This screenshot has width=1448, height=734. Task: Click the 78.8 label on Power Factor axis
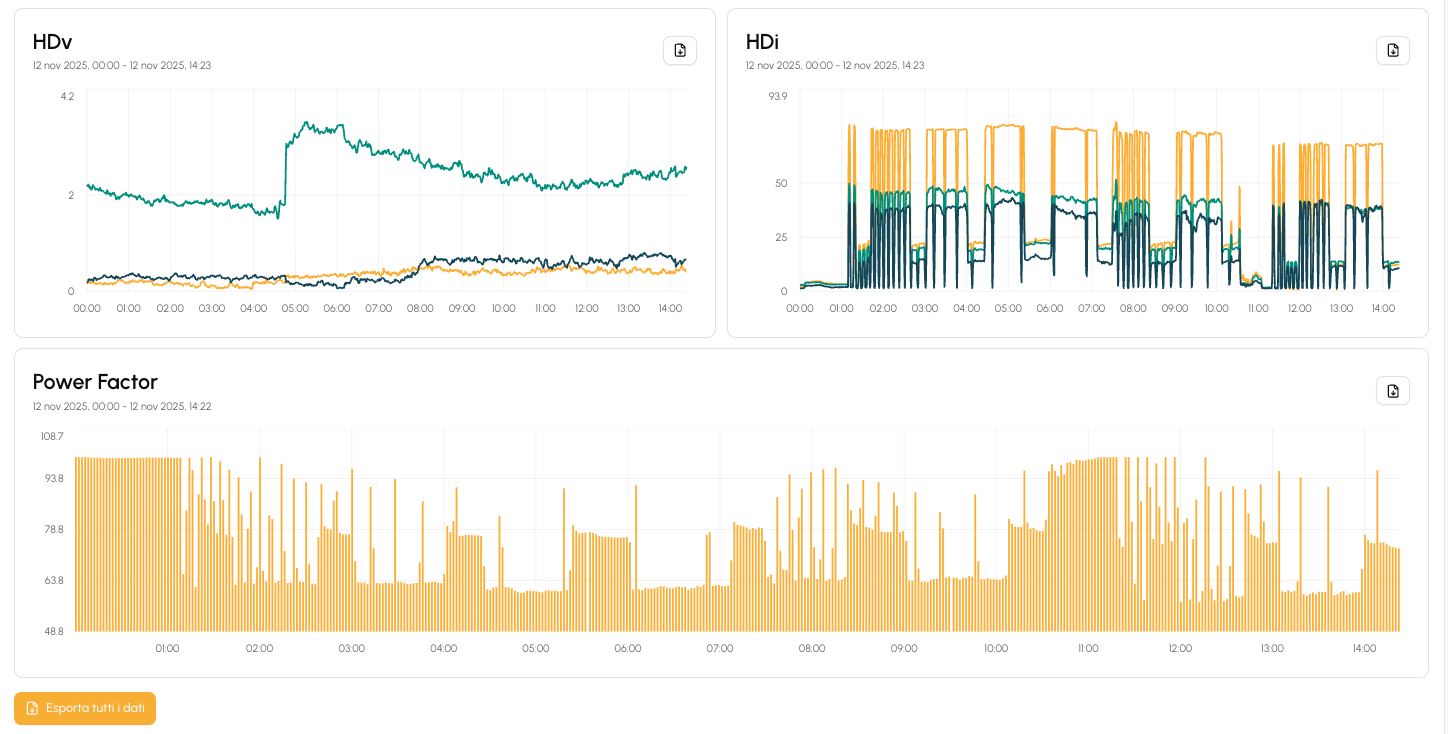click(53, 529)
